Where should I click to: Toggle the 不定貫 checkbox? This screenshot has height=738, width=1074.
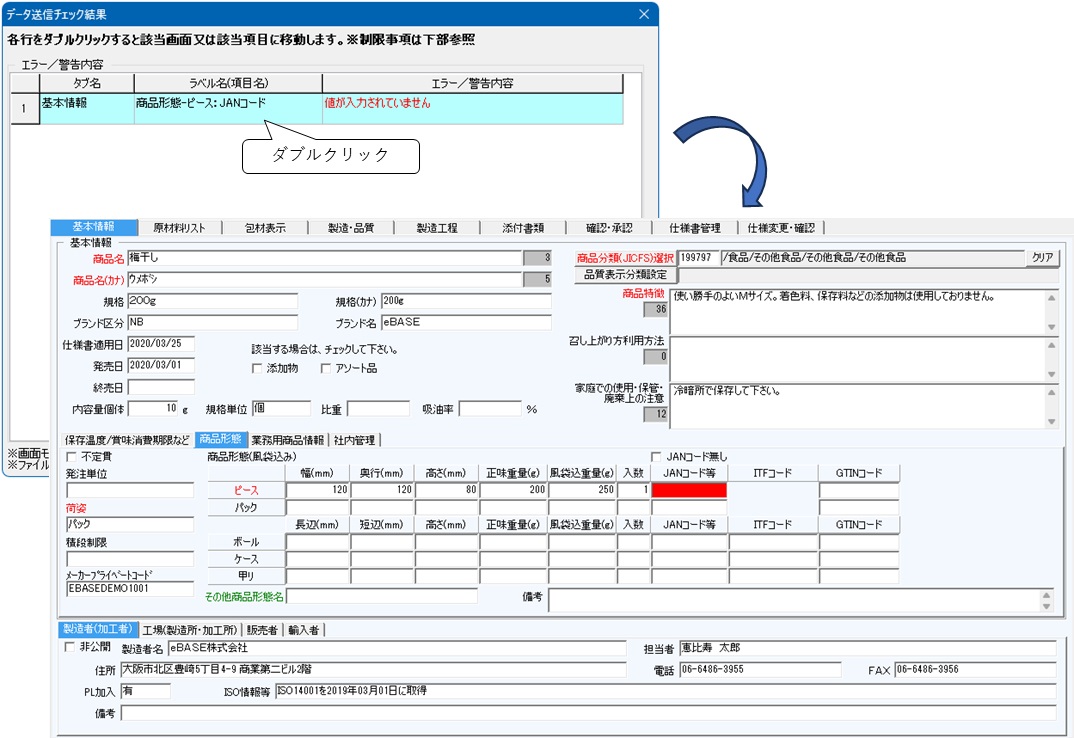(72, 457)
